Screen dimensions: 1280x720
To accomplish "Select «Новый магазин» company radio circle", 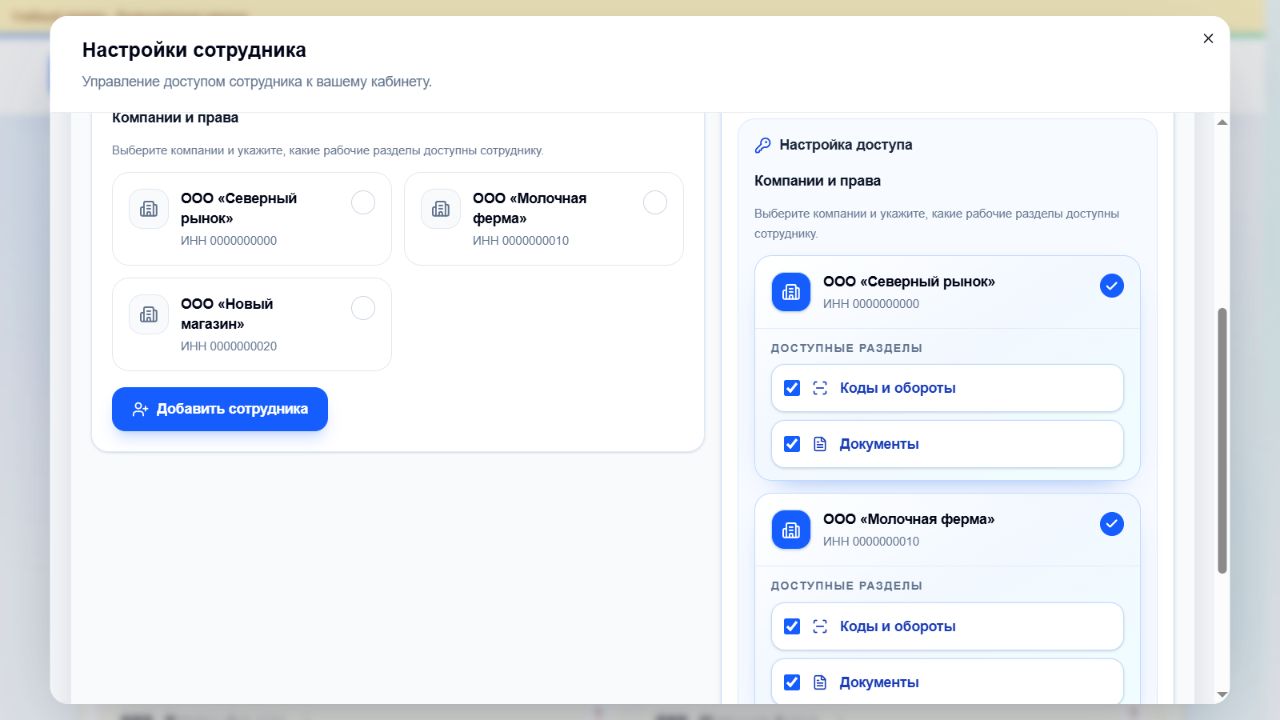I will click(363, 308).
